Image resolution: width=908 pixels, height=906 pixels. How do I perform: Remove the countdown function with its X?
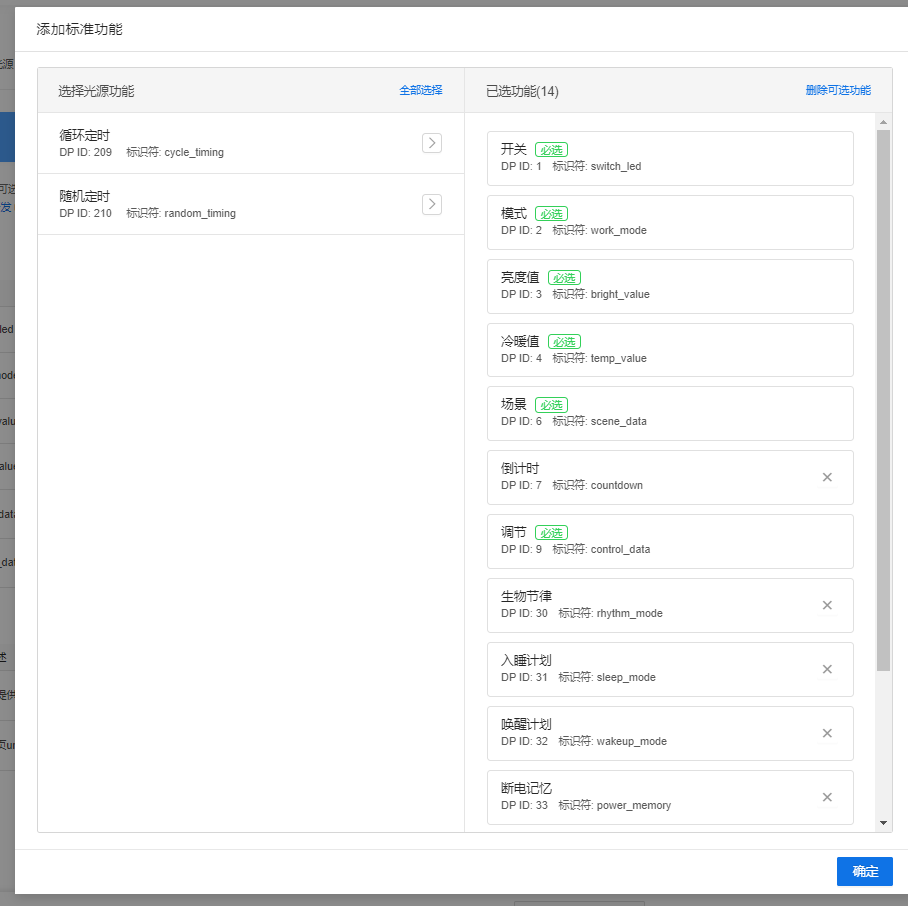point(827,477)
